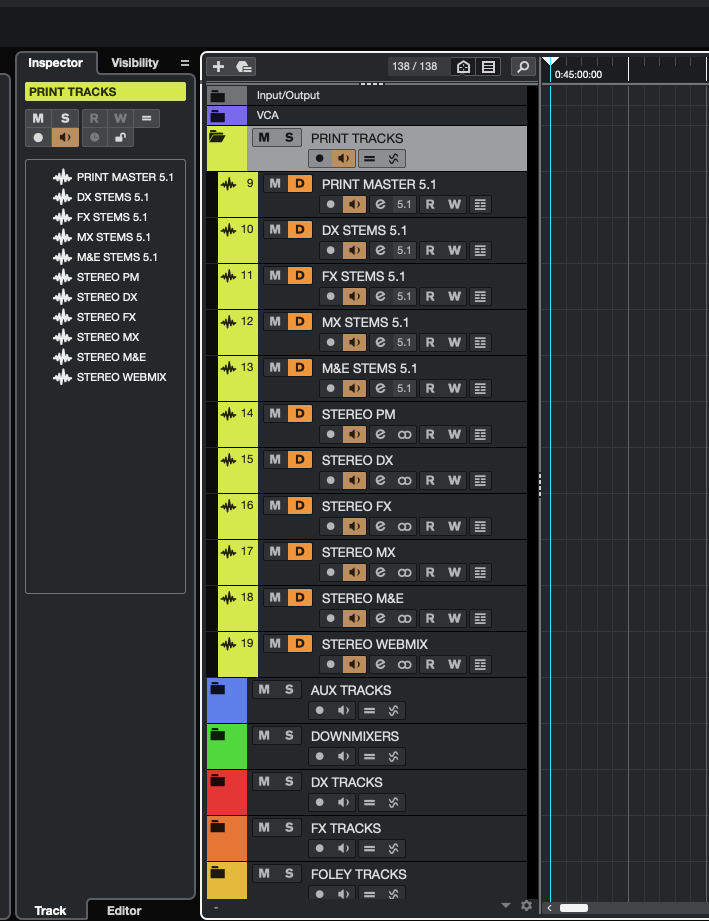Click lanes icon on STEREO MX track
The image size is (709, 921).
pyautogui.click(x=480, y=572)
